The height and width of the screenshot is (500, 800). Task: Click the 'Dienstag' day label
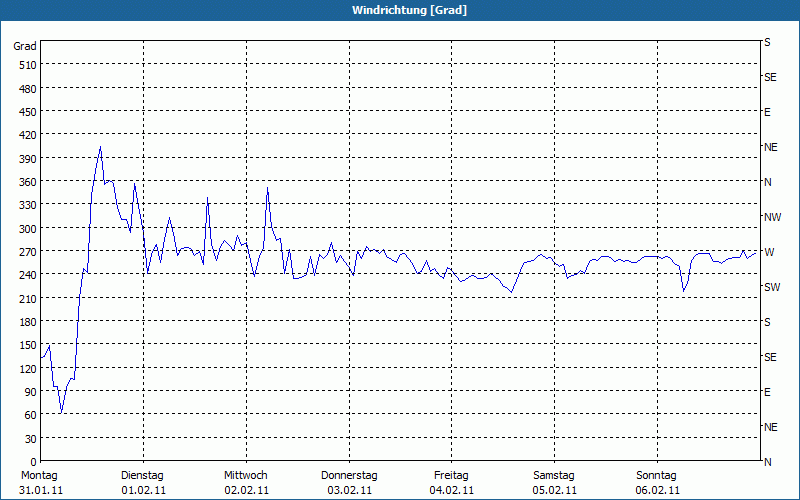pos(142,476)
